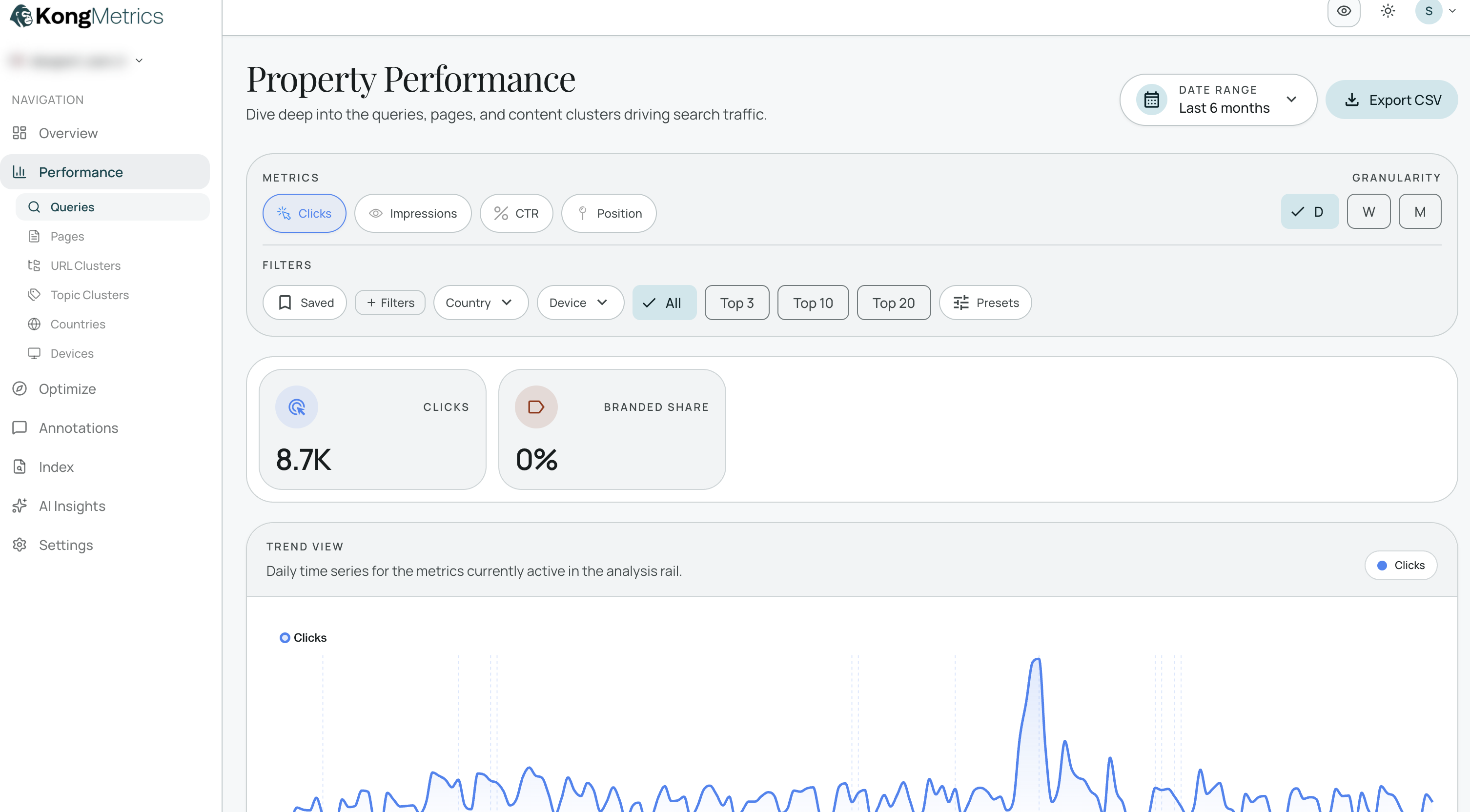Open Annotations page
This screenshot has width=1470, height=812.
[x=105, y=428]
